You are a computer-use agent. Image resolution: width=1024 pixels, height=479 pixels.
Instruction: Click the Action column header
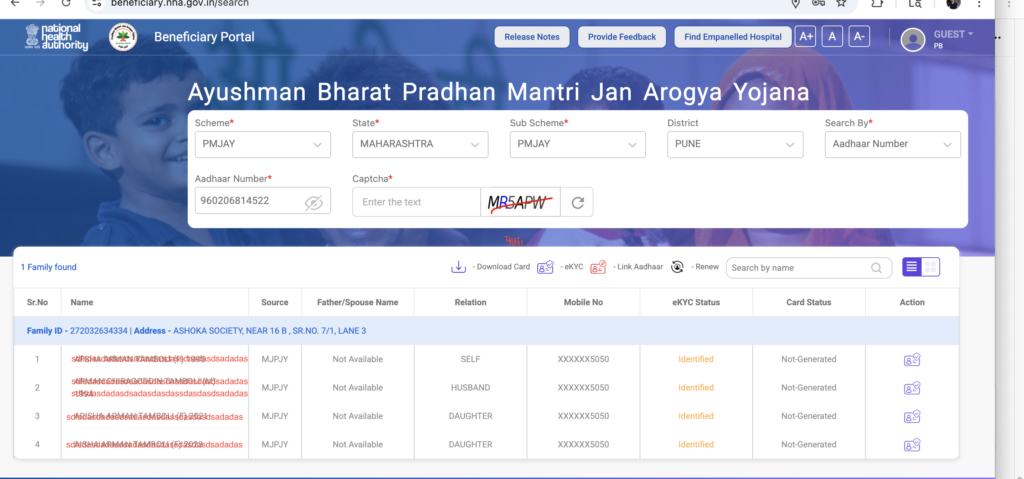tap(912, 303)
